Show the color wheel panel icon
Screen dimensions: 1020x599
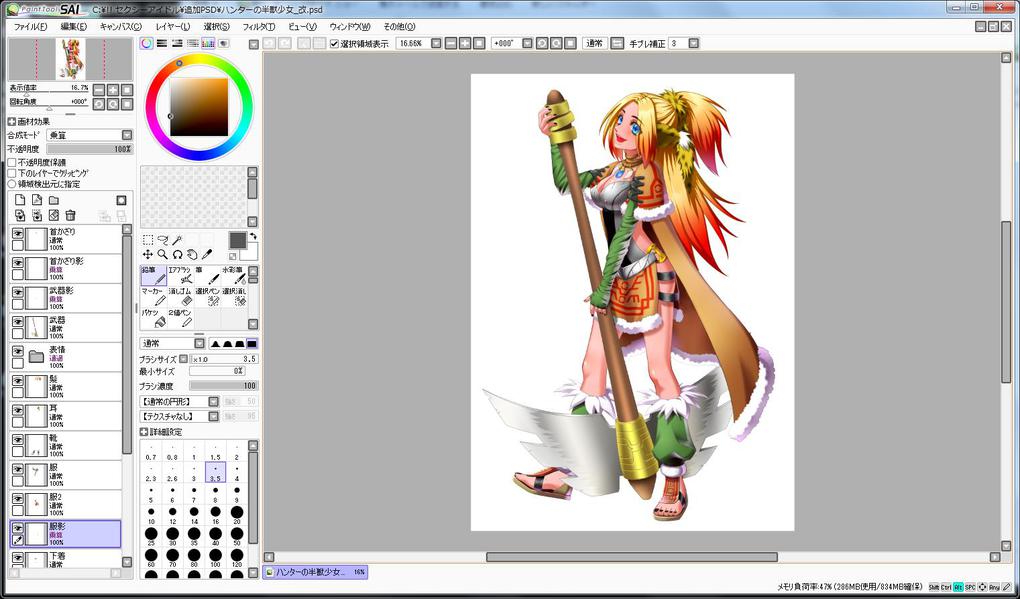(x=147, y=44)
